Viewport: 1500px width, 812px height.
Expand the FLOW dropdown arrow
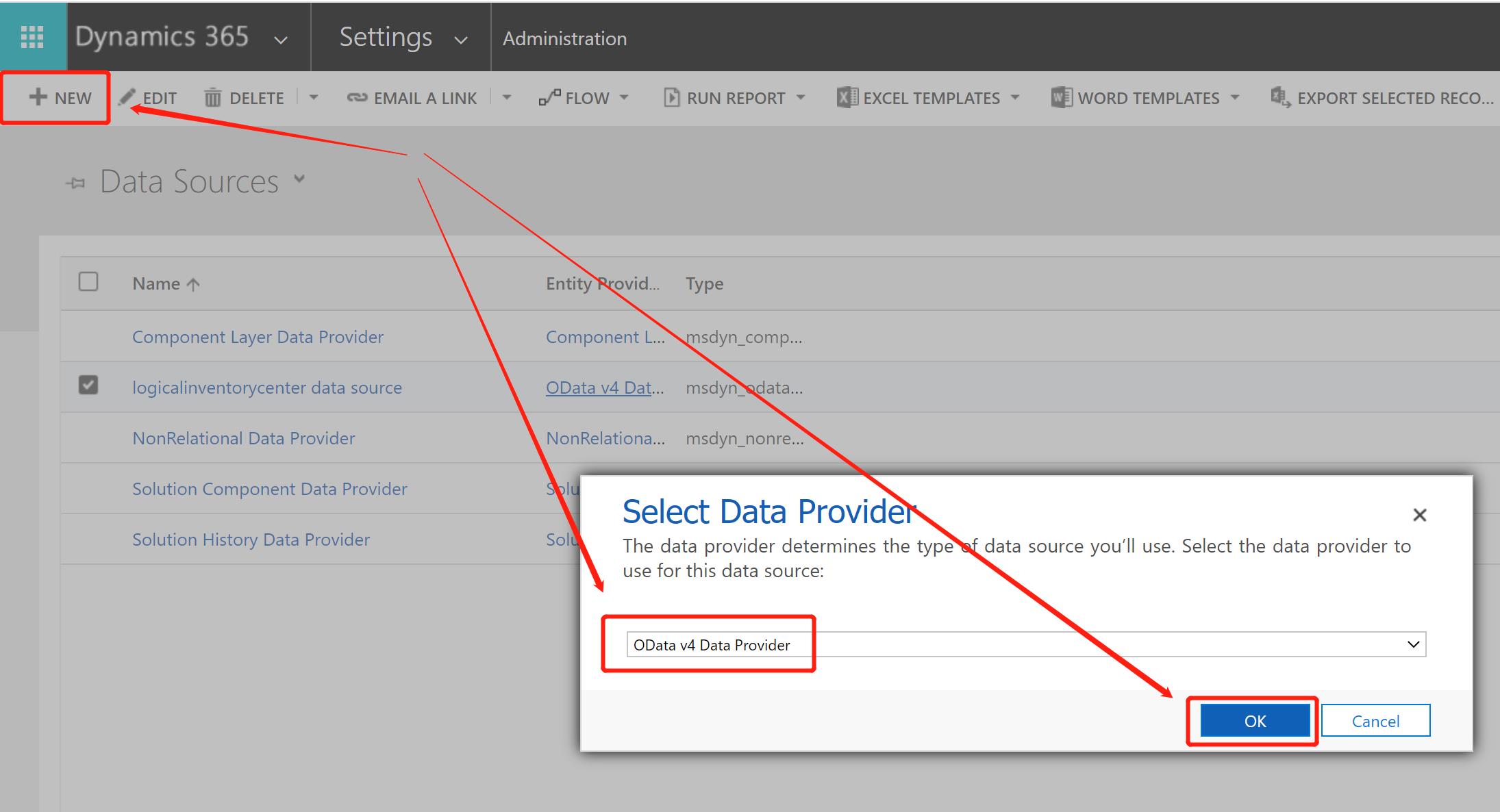coord(624,97)
